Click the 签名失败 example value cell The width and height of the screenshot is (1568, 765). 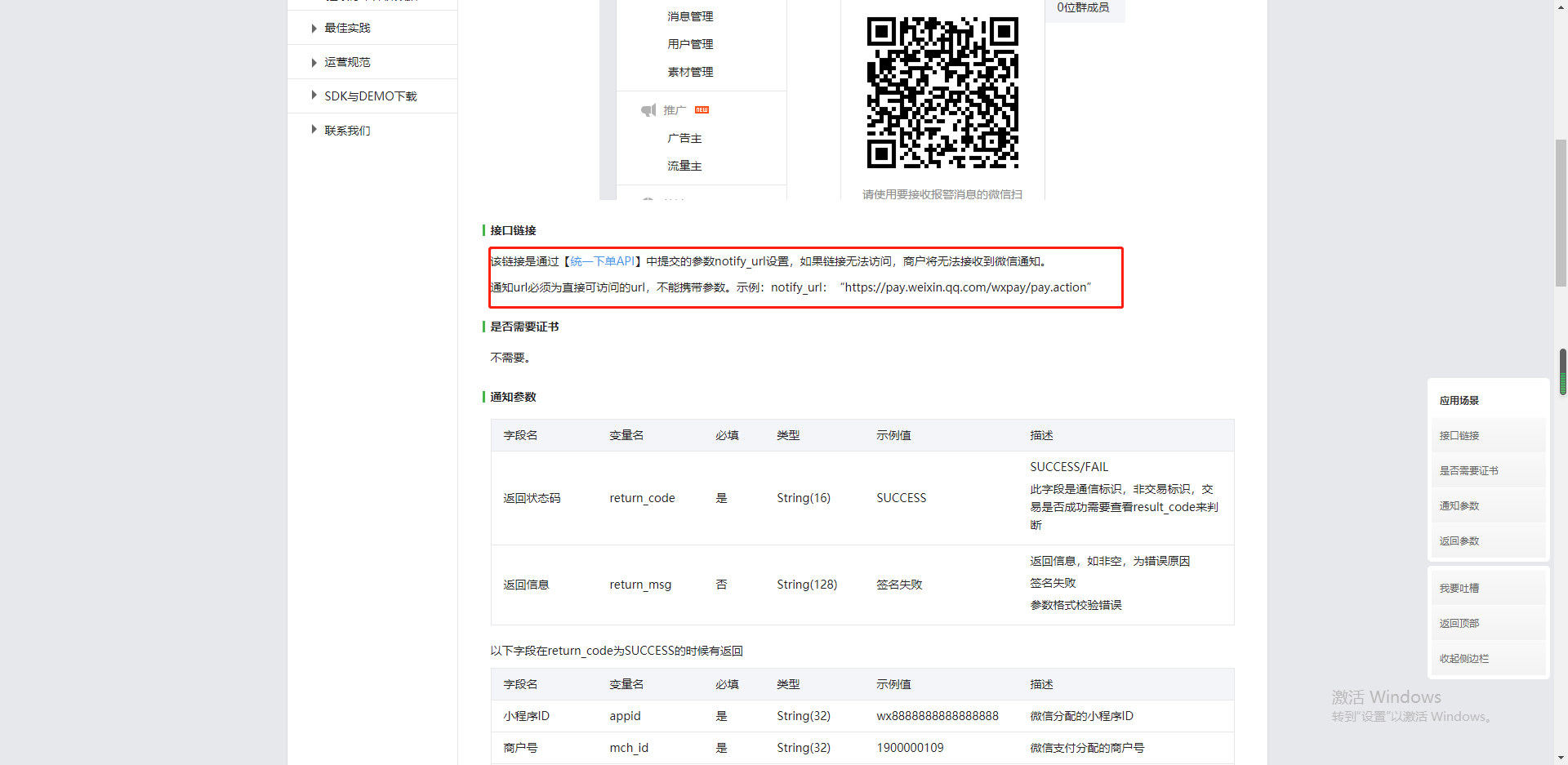899,585
